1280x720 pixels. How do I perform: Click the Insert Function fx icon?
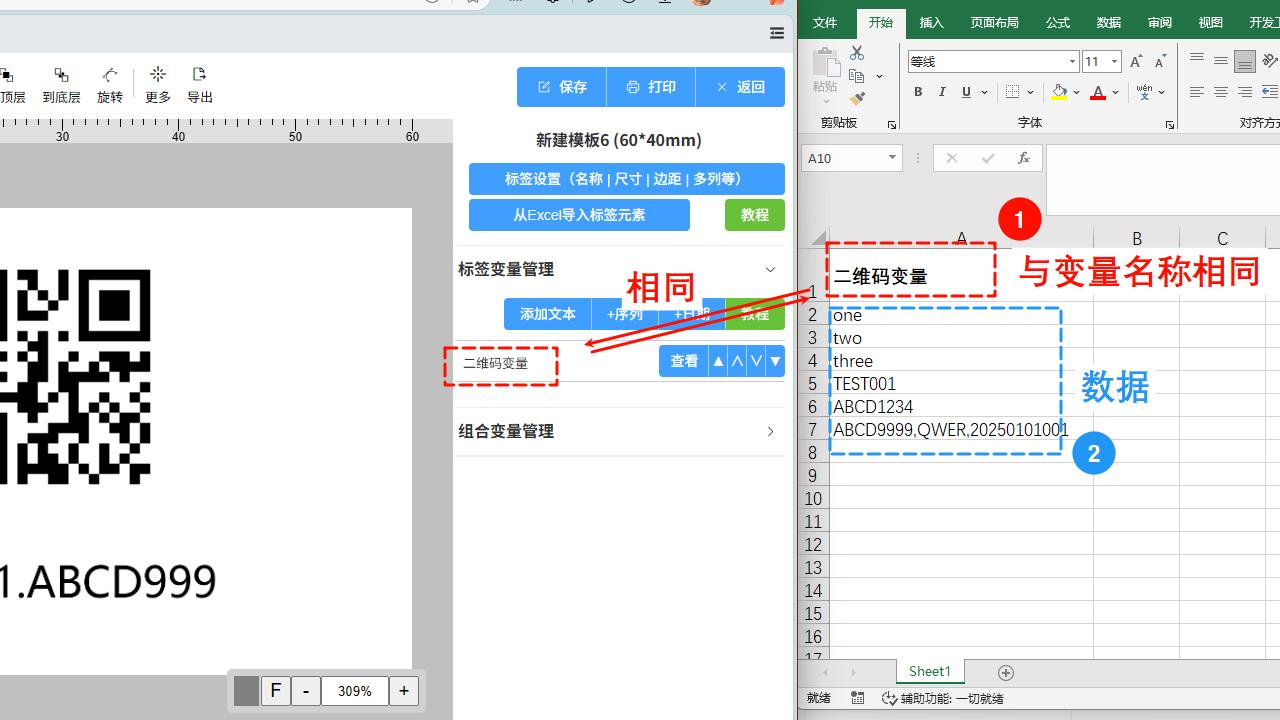1023,158
